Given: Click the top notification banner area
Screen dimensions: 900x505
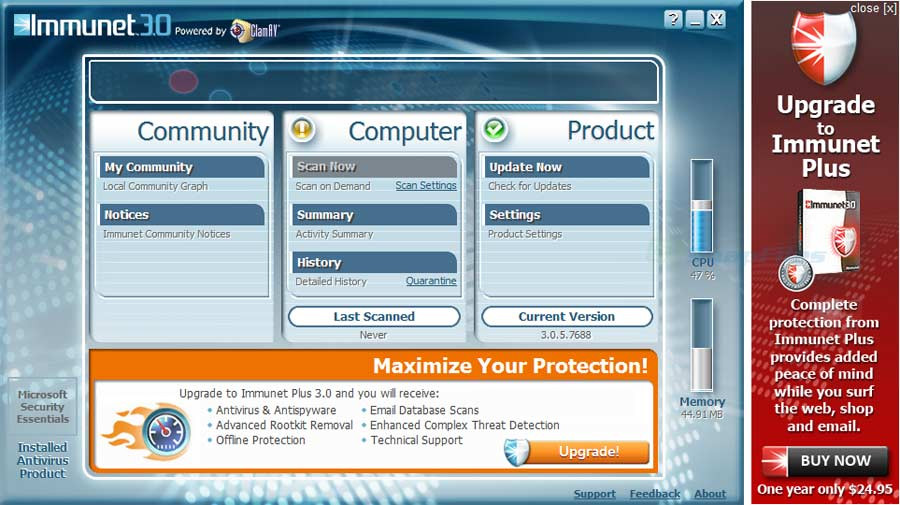Looking at the screenshot, I should 374,81.
